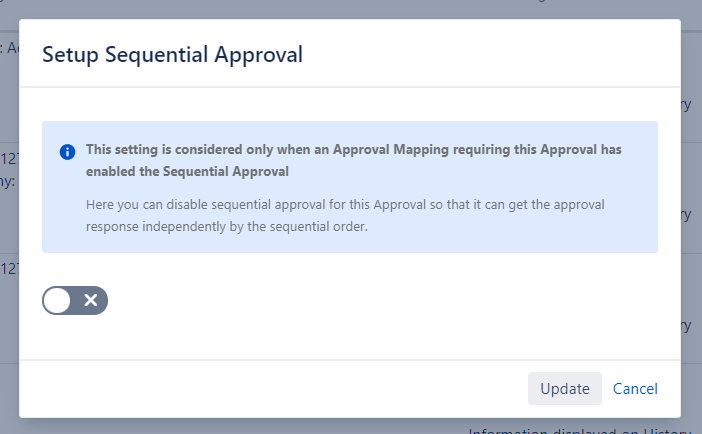Click the dialog header right of the title
The height and width of the screenshot is (434, 702).
(x=500, y=54)
